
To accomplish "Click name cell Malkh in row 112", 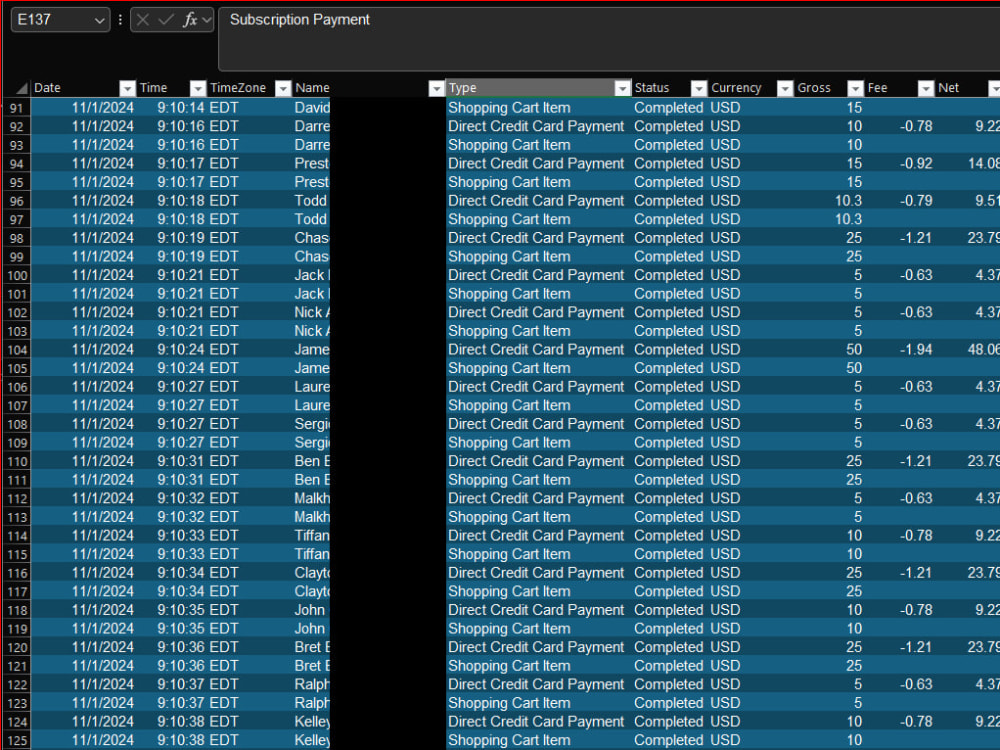I will pyautogui.click(x=312, y=499).
